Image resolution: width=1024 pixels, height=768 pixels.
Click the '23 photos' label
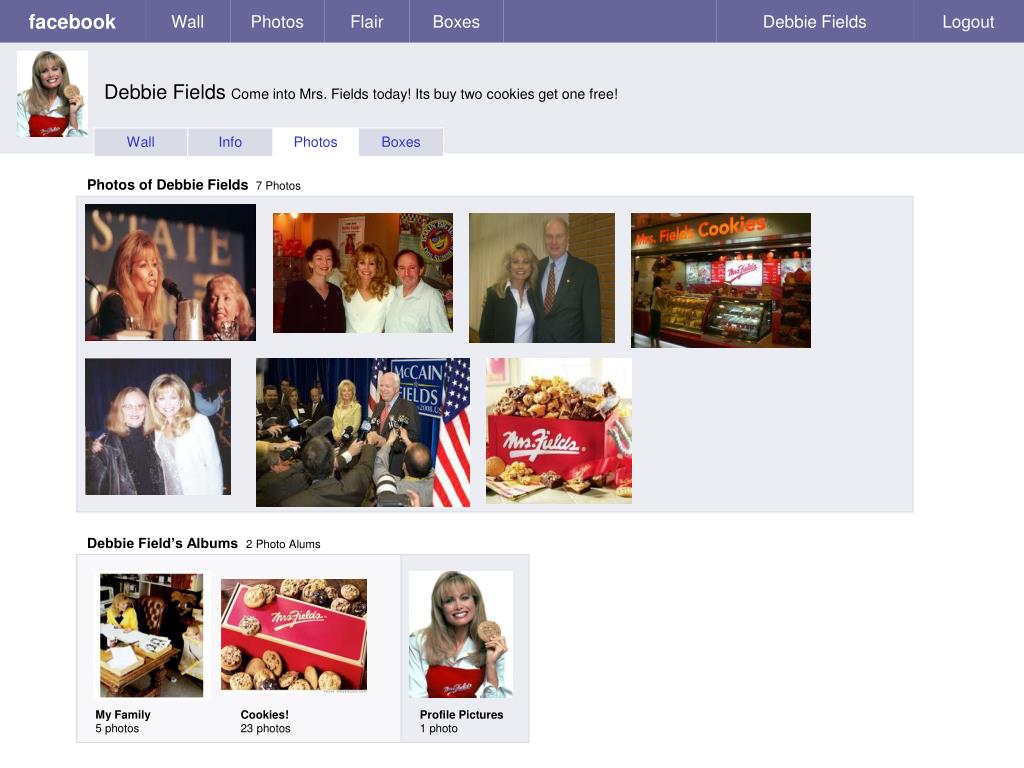pos(265,728)
